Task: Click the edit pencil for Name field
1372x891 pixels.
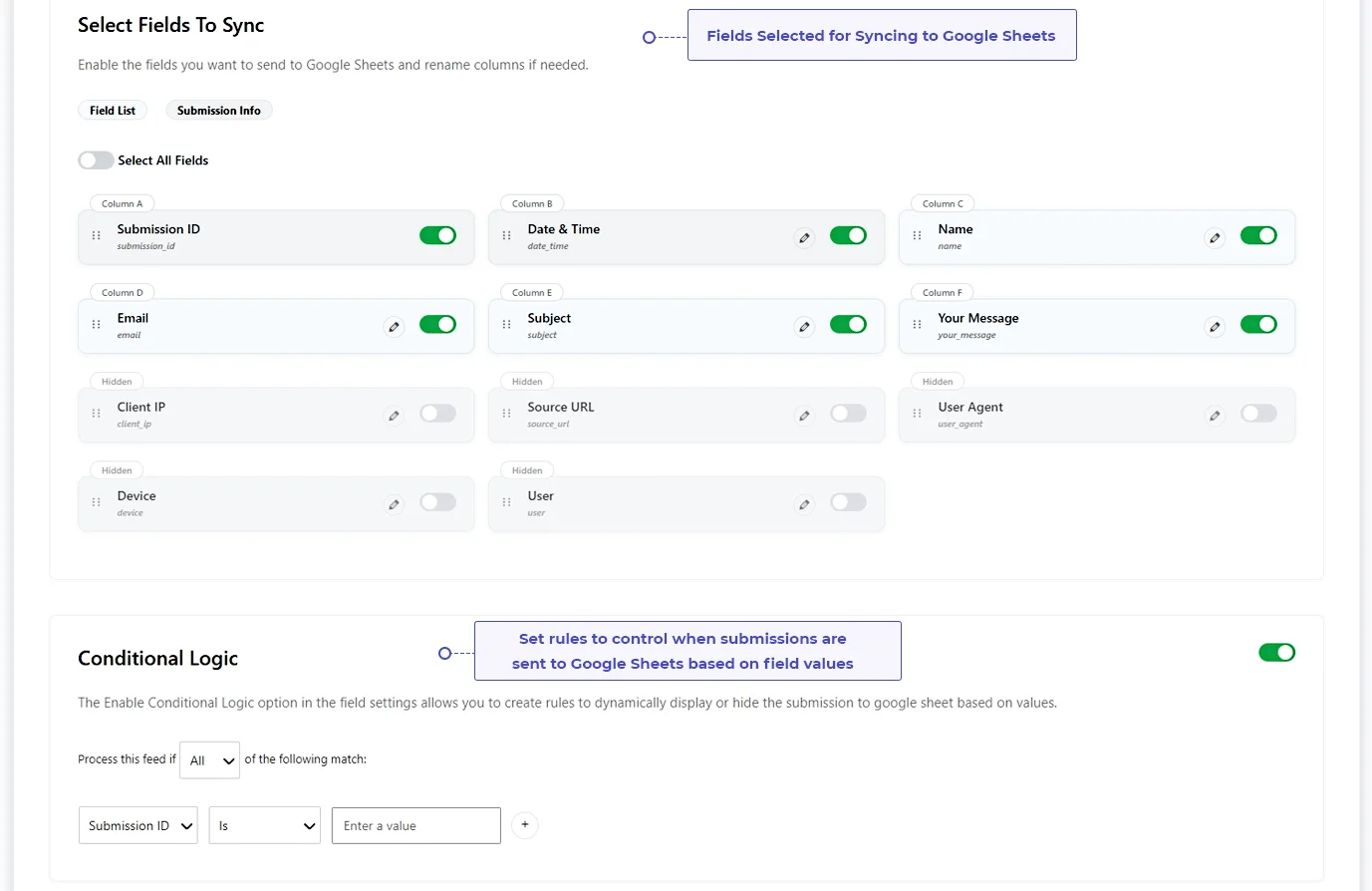Action: 1215,237
